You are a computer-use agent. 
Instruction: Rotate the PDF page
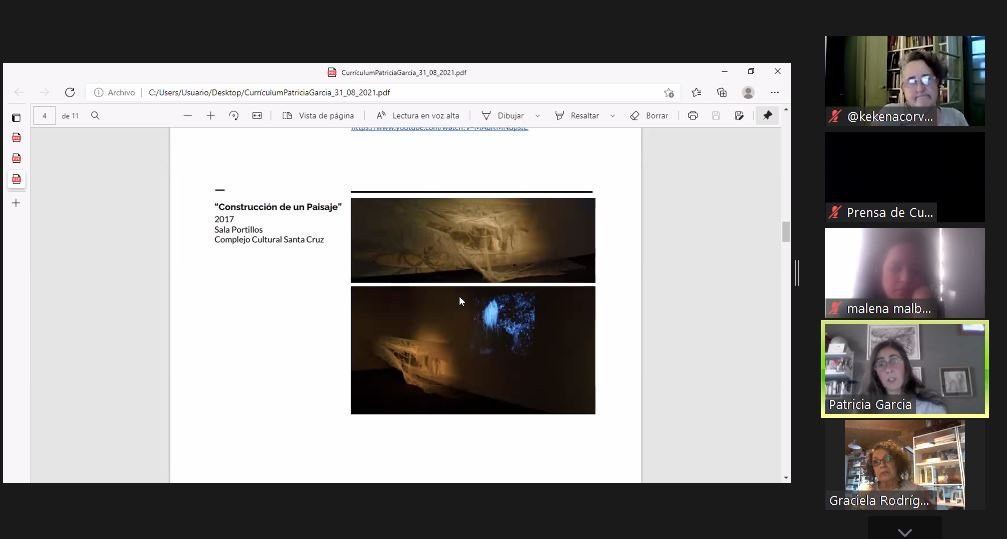[x=234, y=116]
